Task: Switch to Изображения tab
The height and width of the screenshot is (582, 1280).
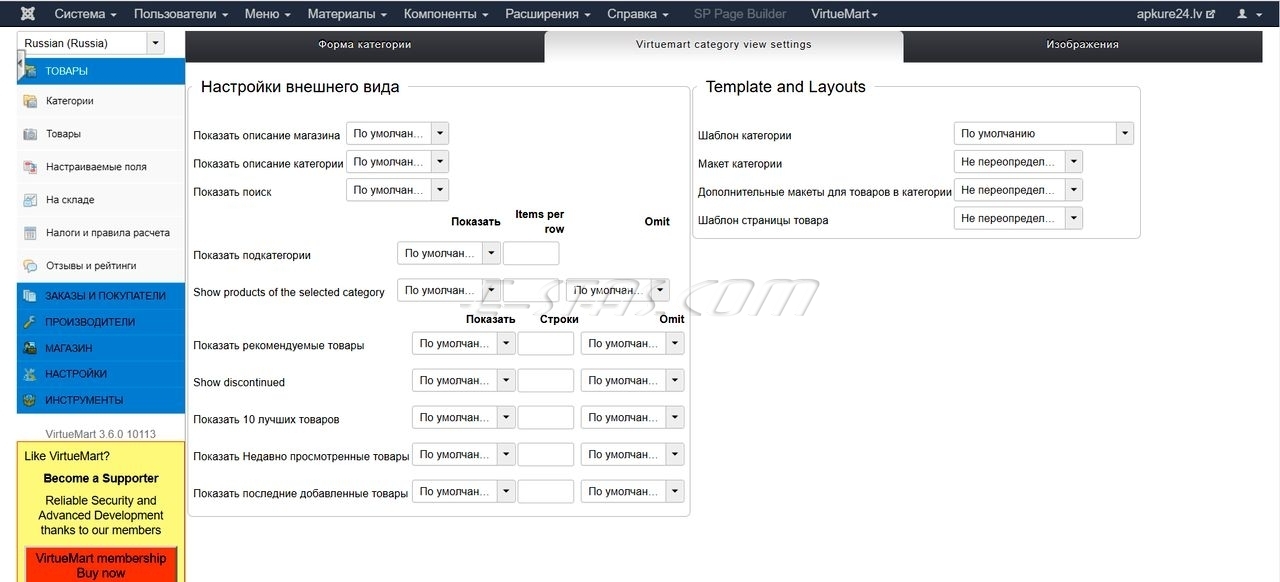Action: pyautogui.click(x=1083, y=45)
